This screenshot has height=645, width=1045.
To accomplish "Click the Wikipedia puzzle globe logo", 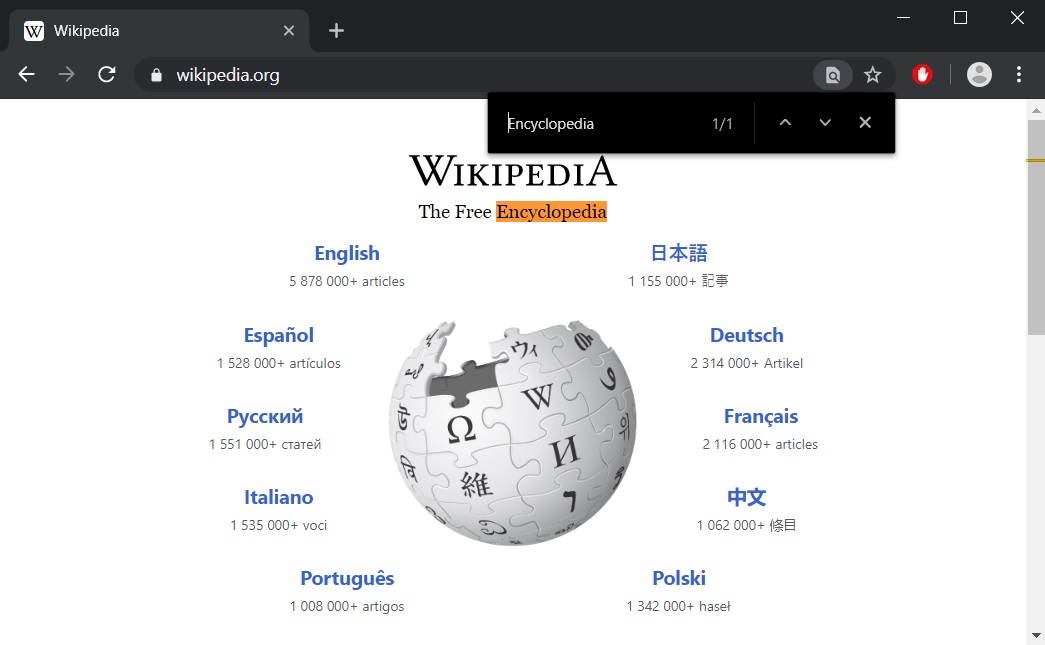I will click(513, 433).
